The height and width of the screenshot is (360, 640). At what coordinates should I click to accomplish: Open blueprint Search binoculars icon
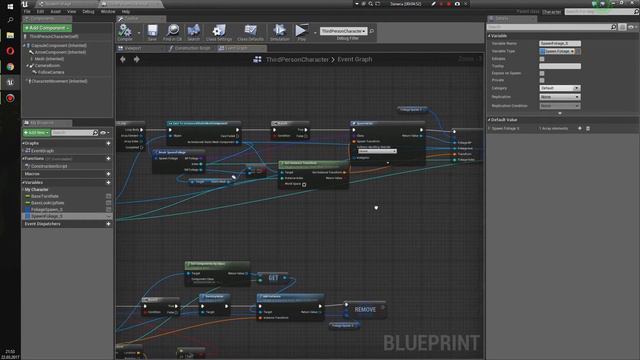click(193, 31)
